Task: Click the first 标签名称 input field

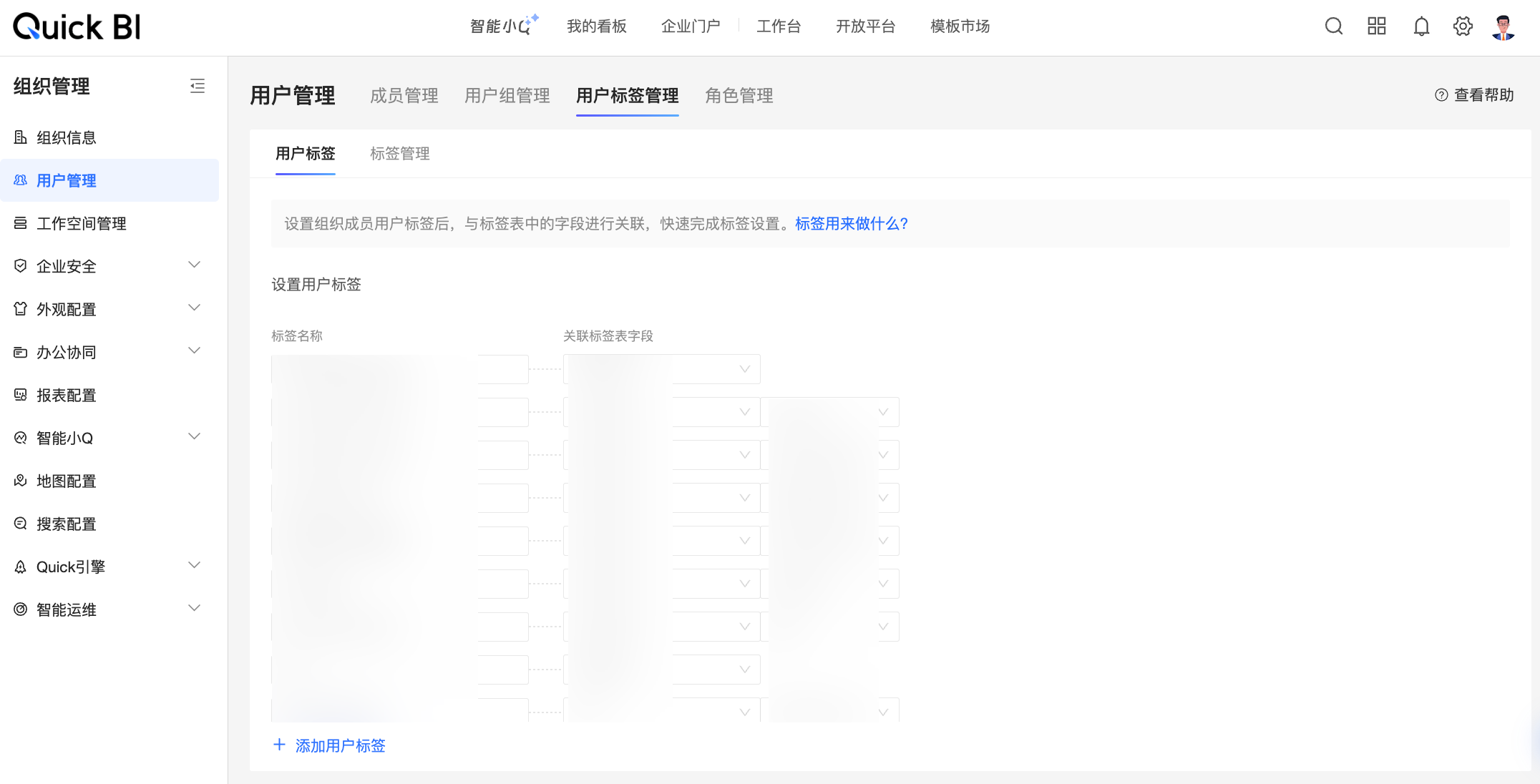Action: click(x=399, y=369)
